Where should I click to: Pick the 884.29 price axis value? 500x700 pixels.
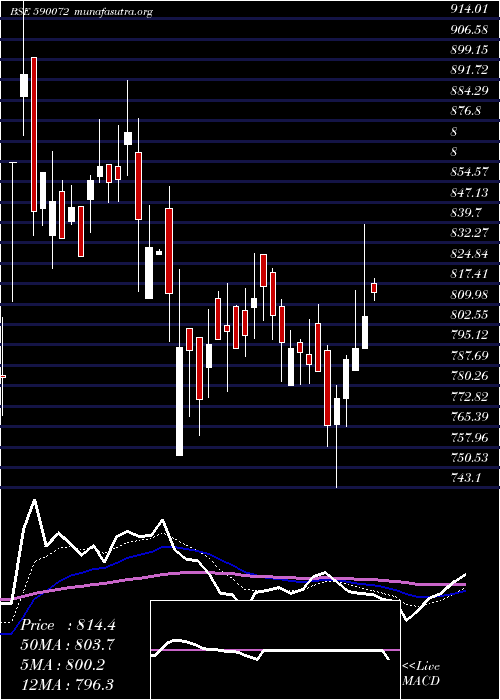pyautogui.click(x=469, y=91)
